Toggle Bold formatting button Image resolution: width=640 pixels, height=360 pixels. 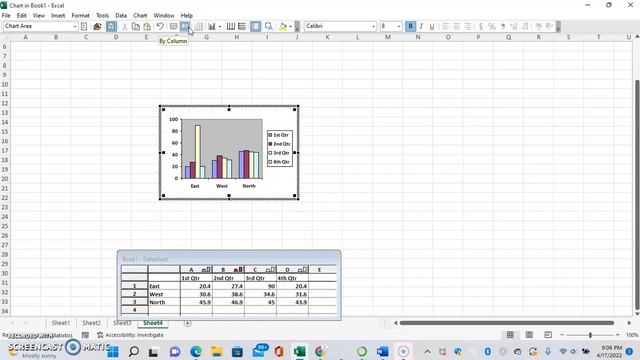coord(410,26)
